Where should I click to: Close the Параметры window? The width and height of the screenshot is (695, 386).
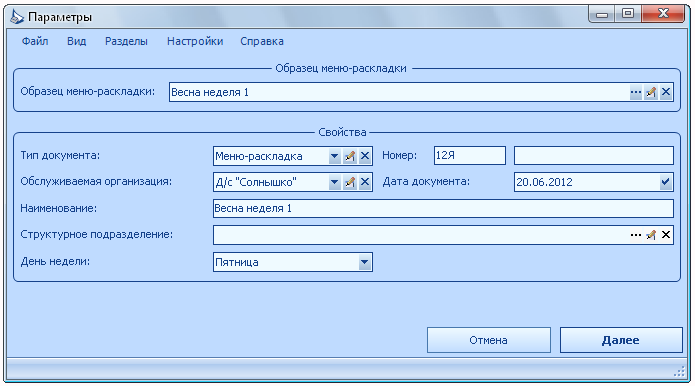coord(663,14)
